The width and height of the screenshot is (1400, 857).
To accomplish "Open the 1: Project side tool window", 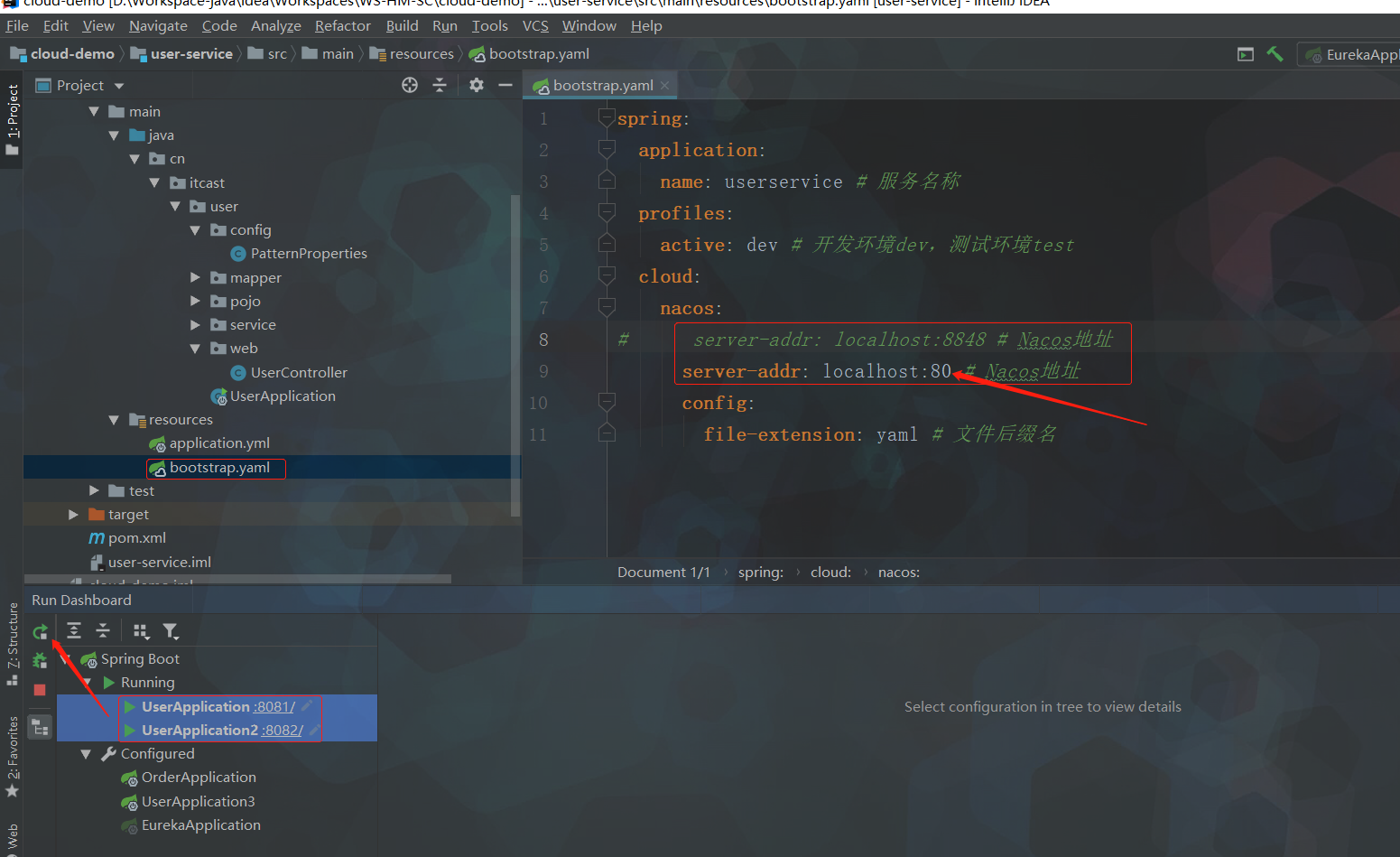I will [12, 119].
